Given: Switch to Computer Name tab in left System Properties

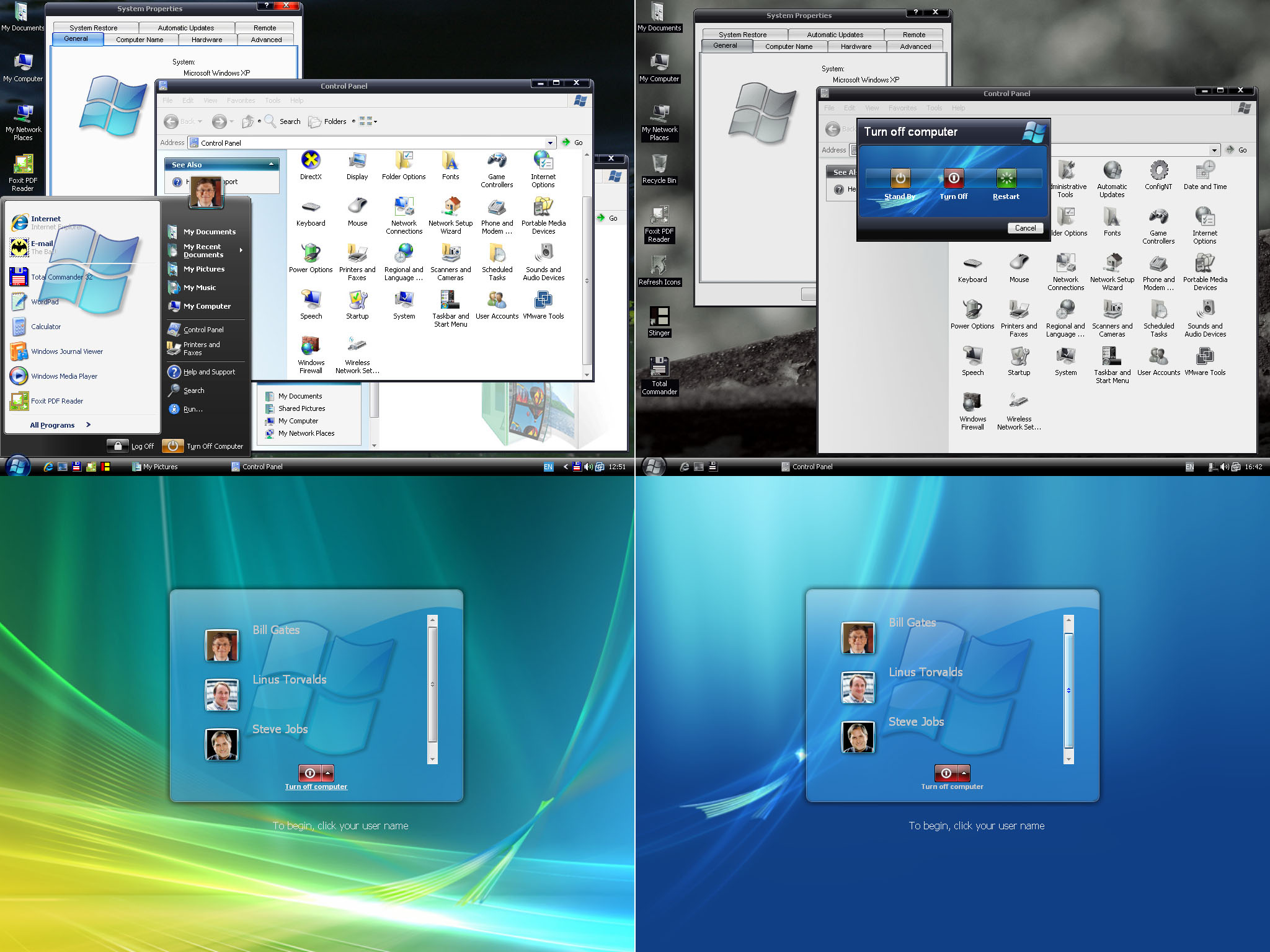Looking at the screenshot, I should tap(140, 40).
